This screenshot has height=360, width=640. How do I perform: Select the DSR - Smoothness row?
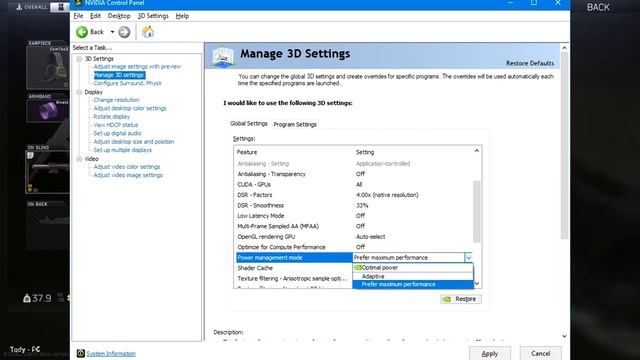354,205
